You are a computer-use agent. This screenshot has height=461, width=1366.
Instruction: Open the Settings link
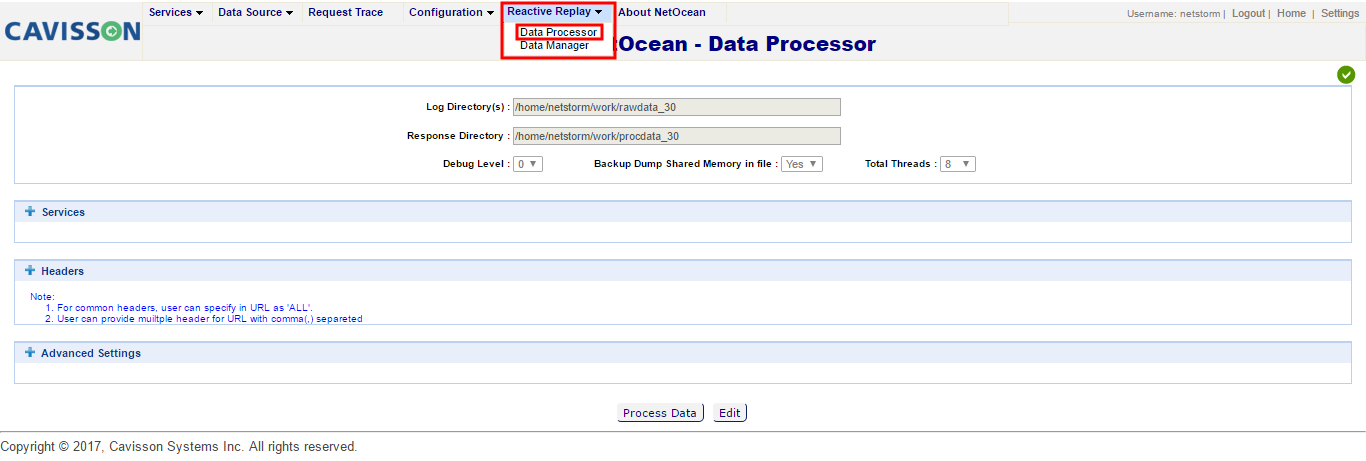(x=1340, y=14)
